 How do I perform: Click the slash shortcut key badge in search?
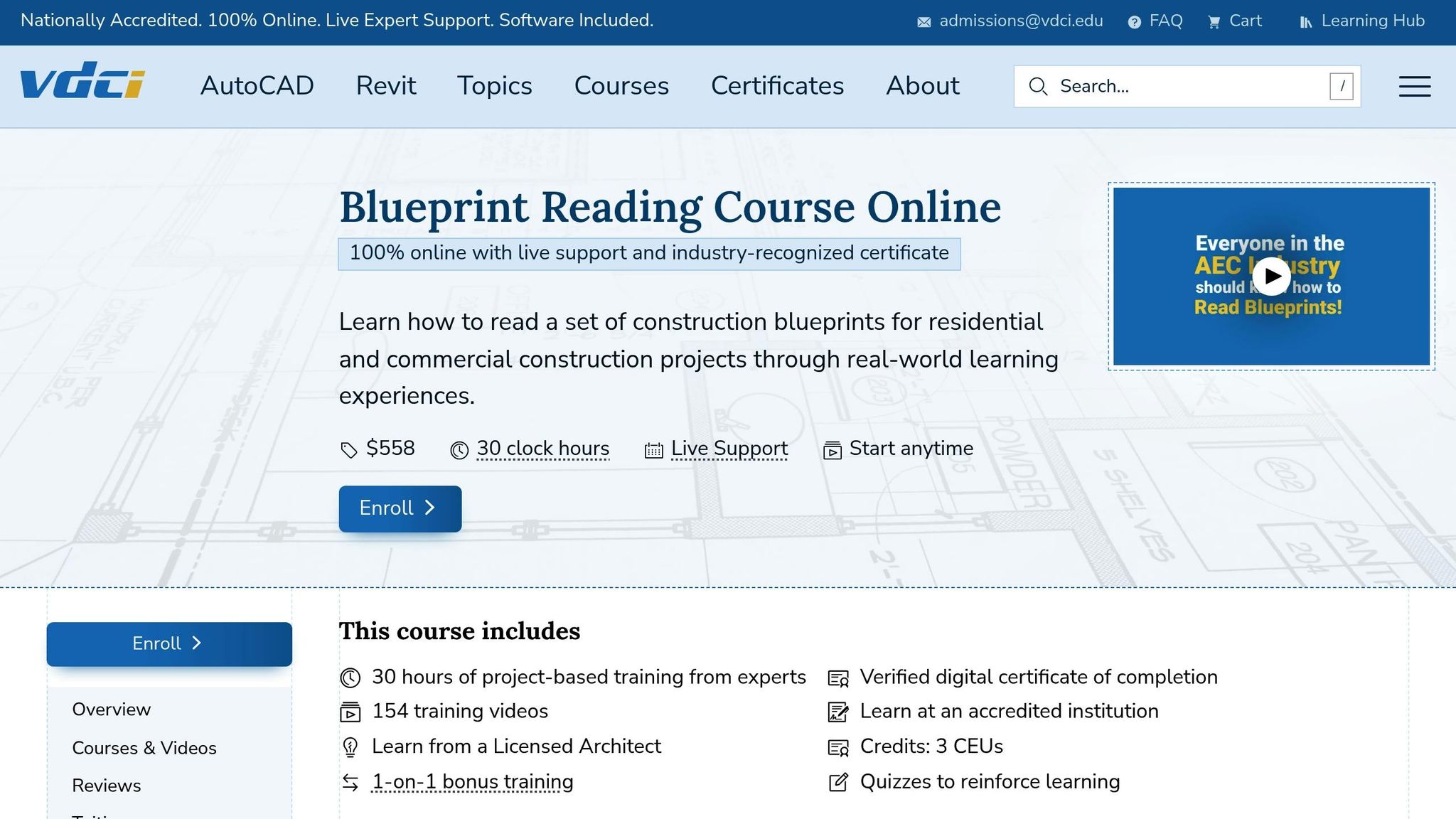(x=1342, y=87)
